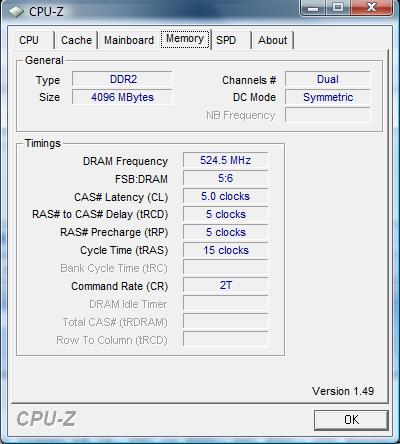Select the Command Rate 2T field

click(226, 286)
